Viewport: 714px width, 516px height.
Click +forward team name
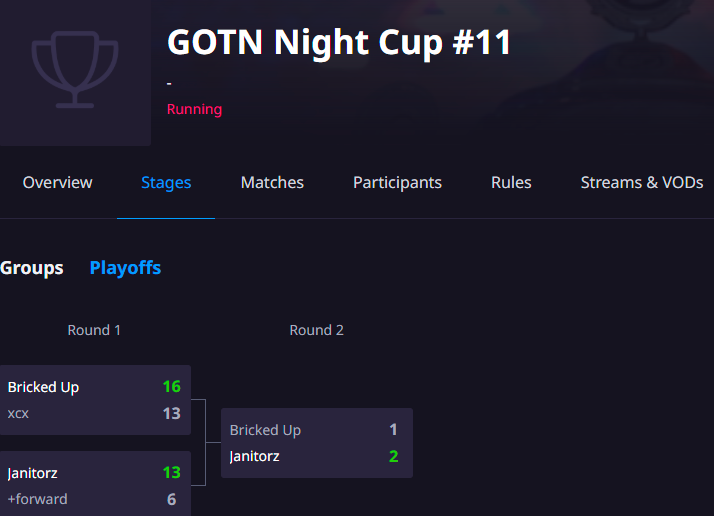pyautogui.click(x=37, y=499)
